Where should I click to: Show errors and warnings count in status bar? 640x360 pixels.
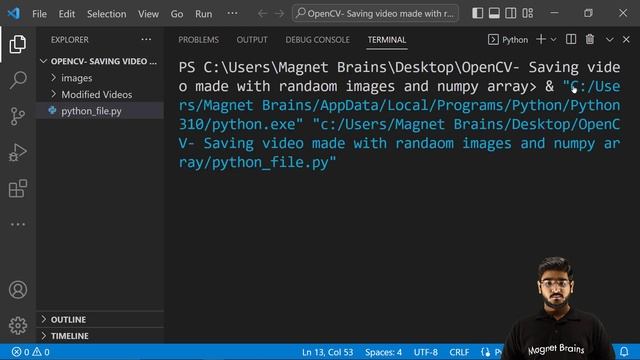pos(31,351)
